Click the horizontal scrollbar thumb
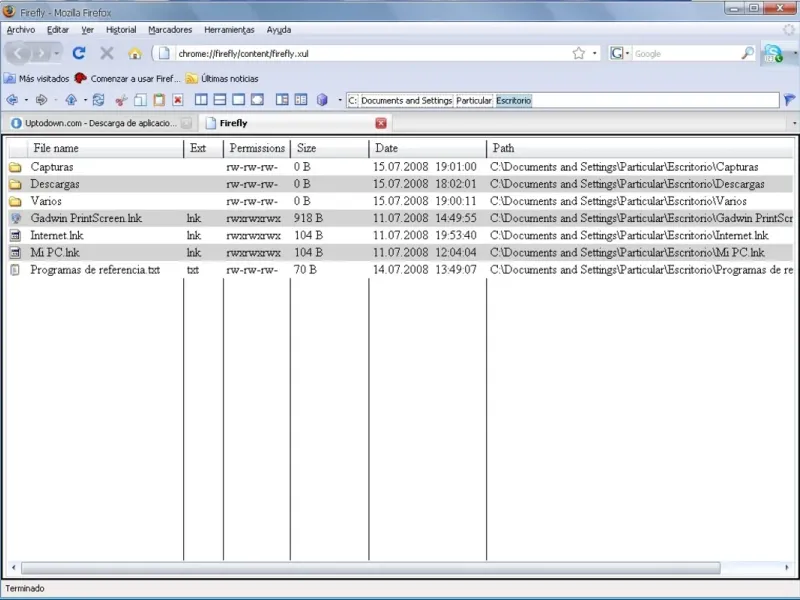Viewport: 800px width, 600px height. [371, 567]
